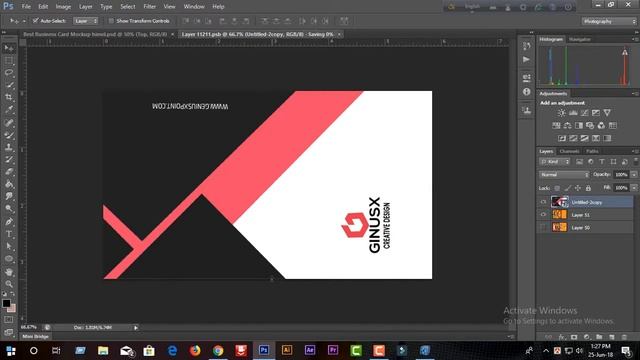This screenshot has width=640, height=360.
Task: Add a Curves adjustment
Action: pos(584,113)
